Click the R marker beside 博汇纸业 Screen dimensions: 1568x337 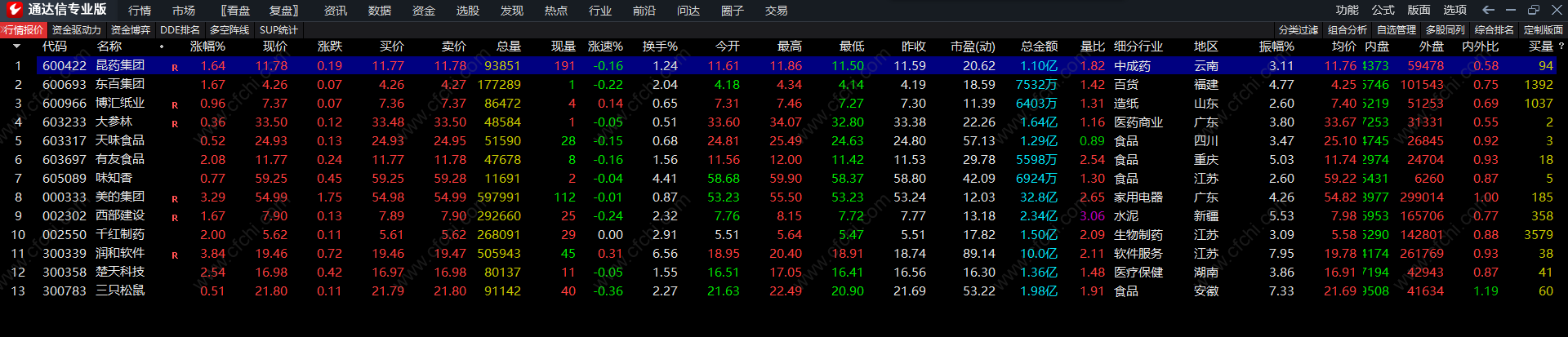pos(175,105)
